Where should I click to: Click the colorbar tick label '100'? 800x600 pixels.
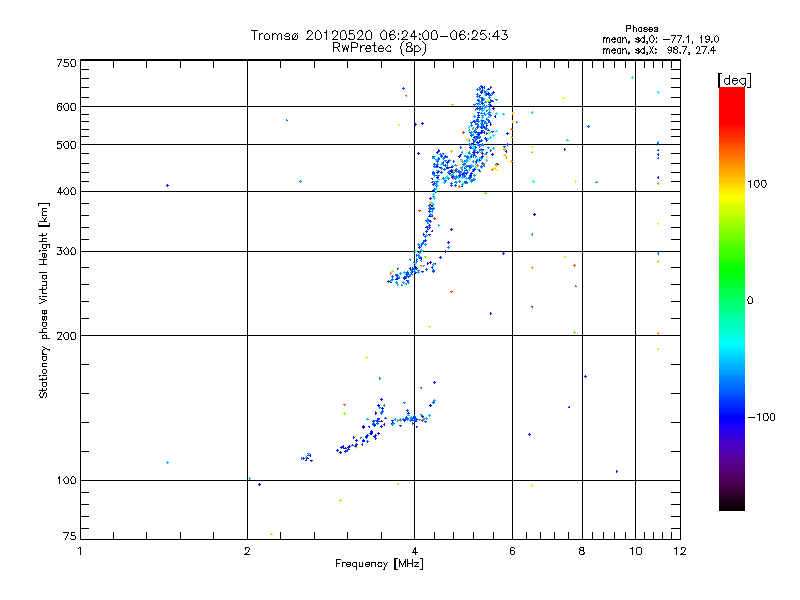(x=757, y=184)
